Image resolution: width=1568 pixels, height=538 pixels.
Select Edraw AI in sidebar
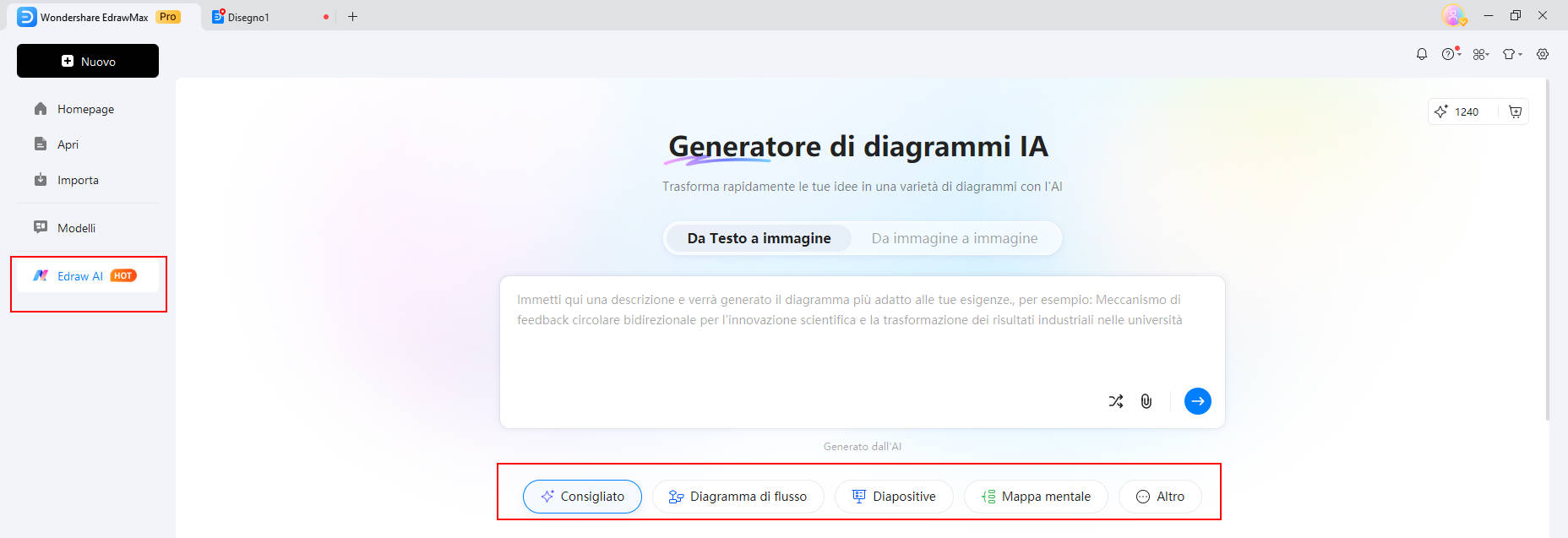point(88,276)
